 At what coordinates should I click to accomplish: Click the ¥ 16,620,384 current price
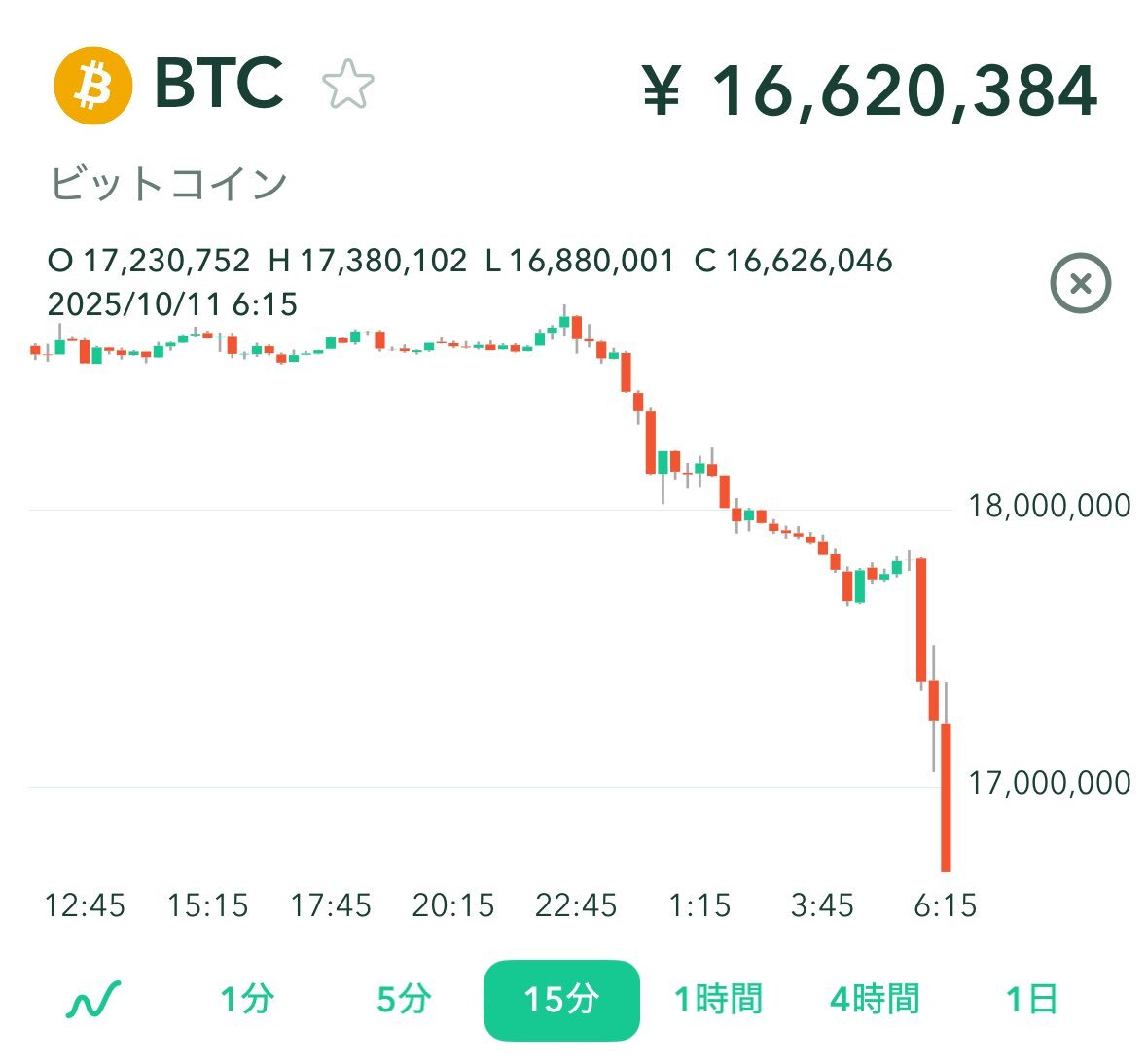click(871, 90)
